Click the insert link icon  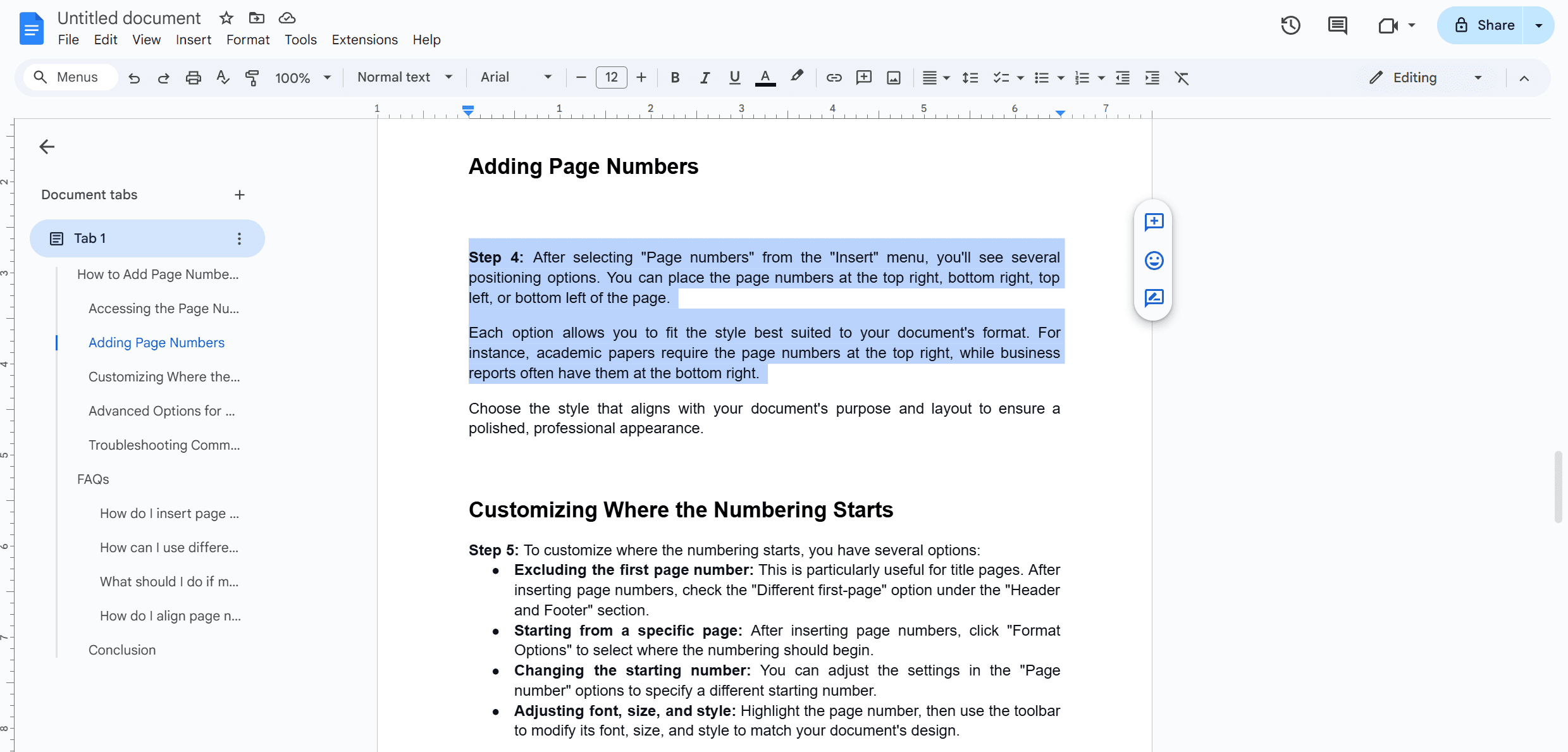pyautogui.click(x=833, y=77)
